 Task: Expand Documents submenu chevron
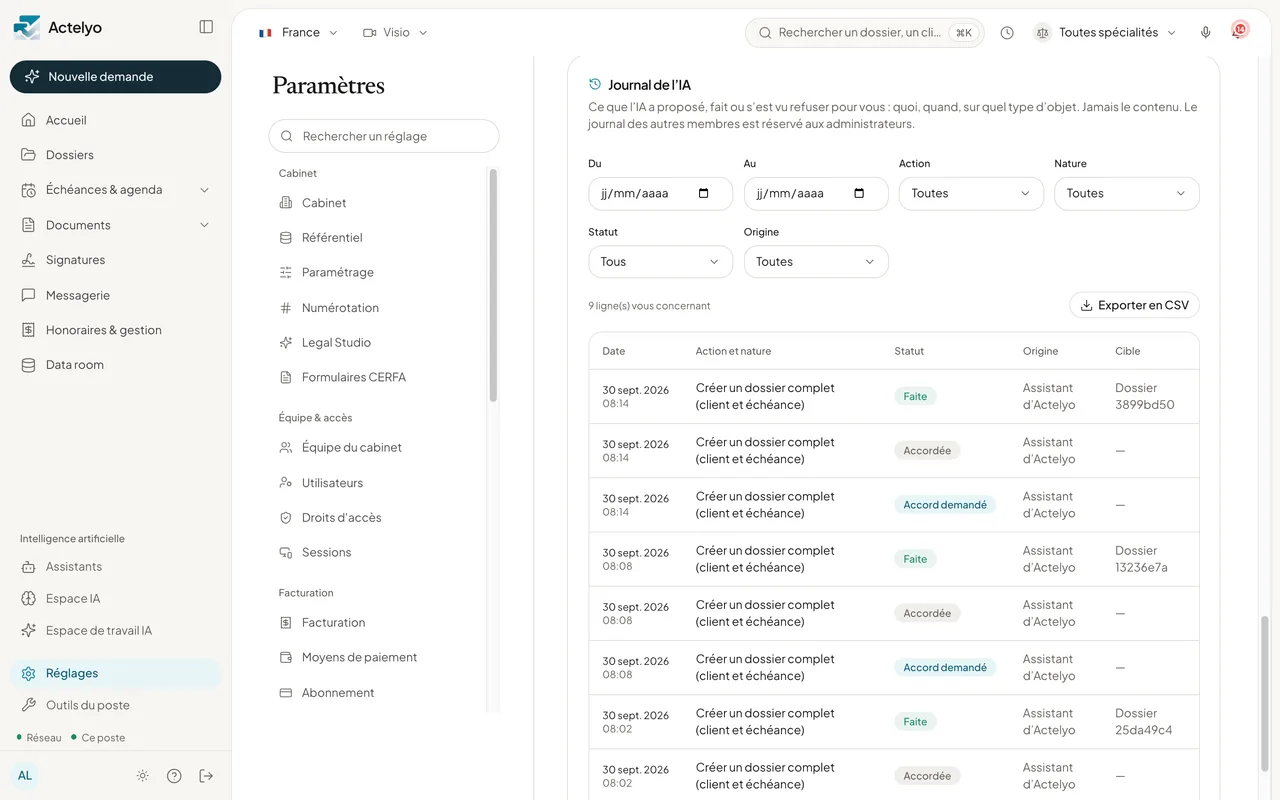[205, 225]
